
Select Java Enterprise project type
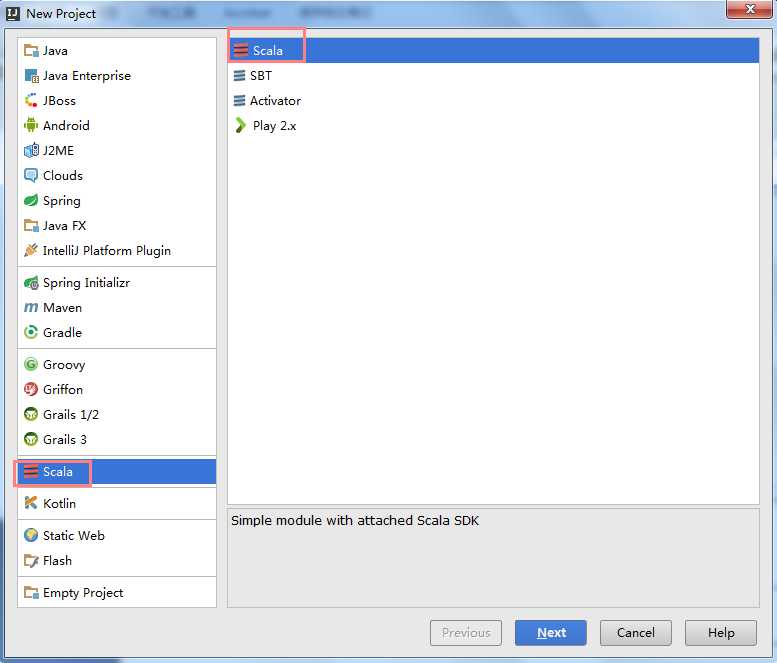pyautogui.click(x=117, y=76)
